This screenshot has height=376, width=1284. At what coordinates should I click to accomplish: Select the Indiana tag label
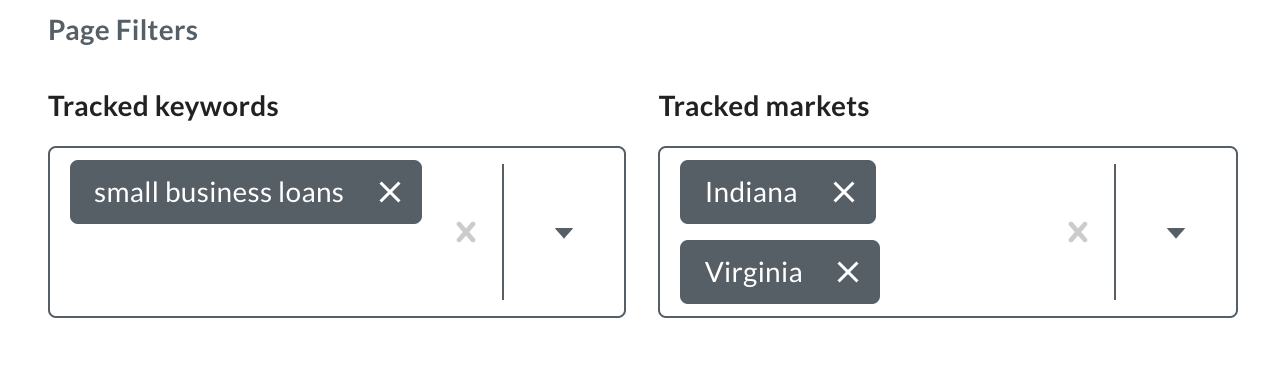751,192
